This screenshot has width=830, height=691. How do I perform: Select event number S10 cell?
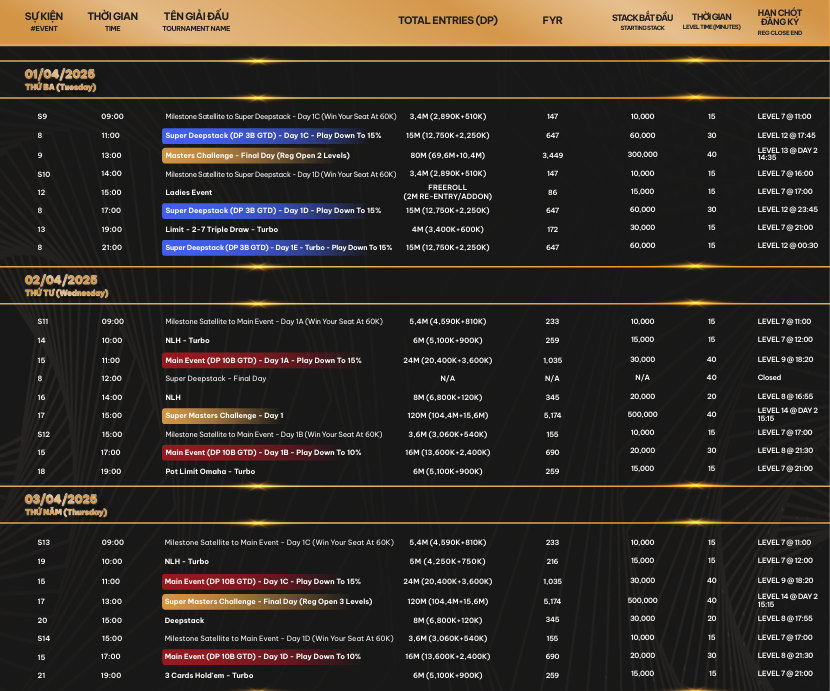pyautogui.click(x=43, y=174)
